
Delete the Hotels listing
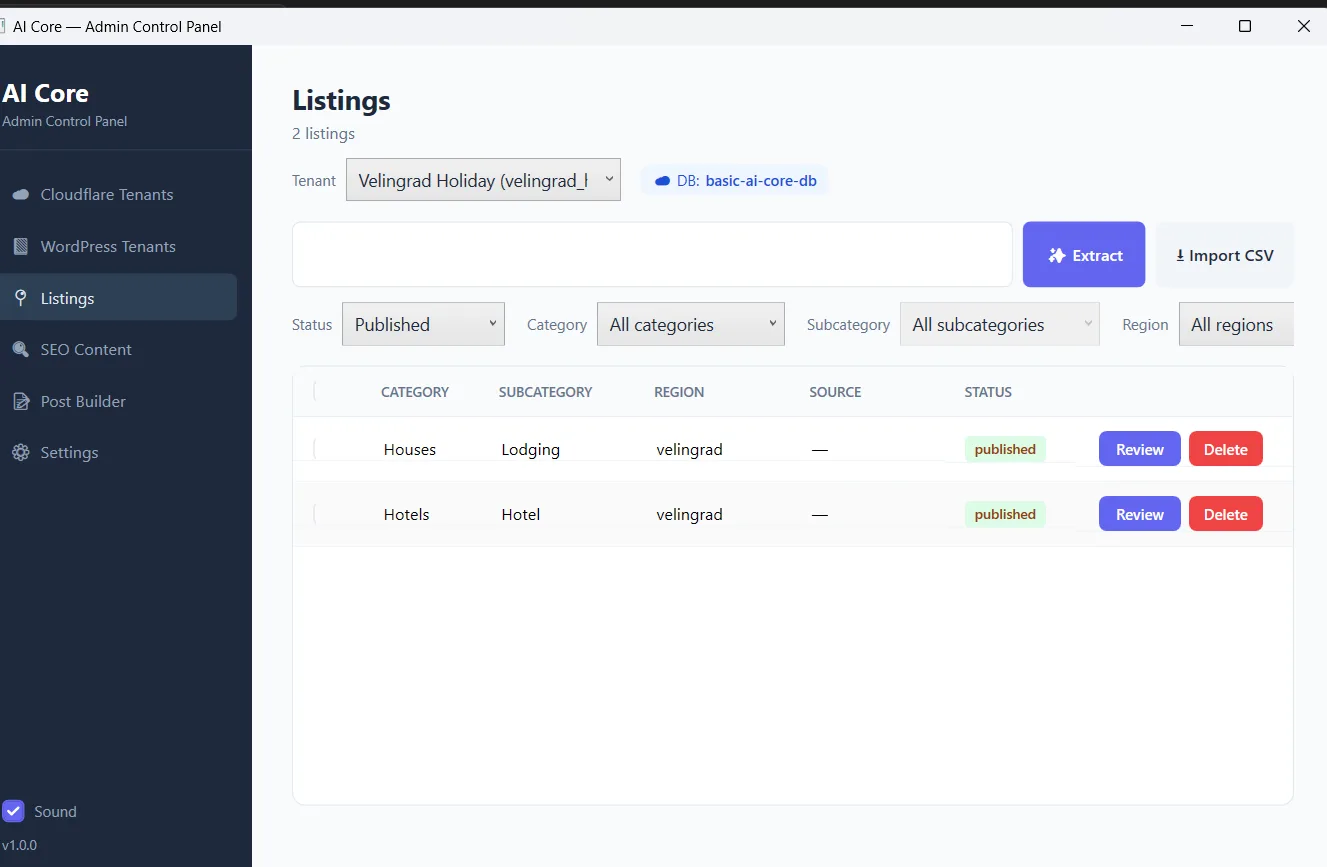point(1225,514)
